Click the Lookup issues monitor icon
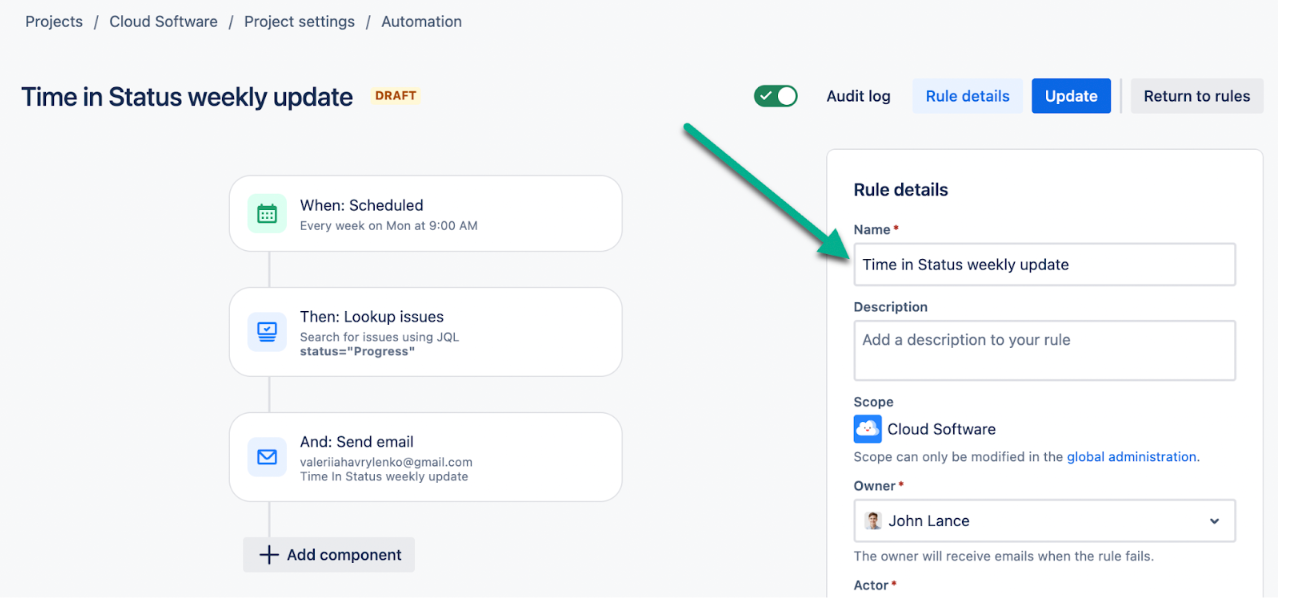Screen dimensions: 1290x602 pos(267,332)
